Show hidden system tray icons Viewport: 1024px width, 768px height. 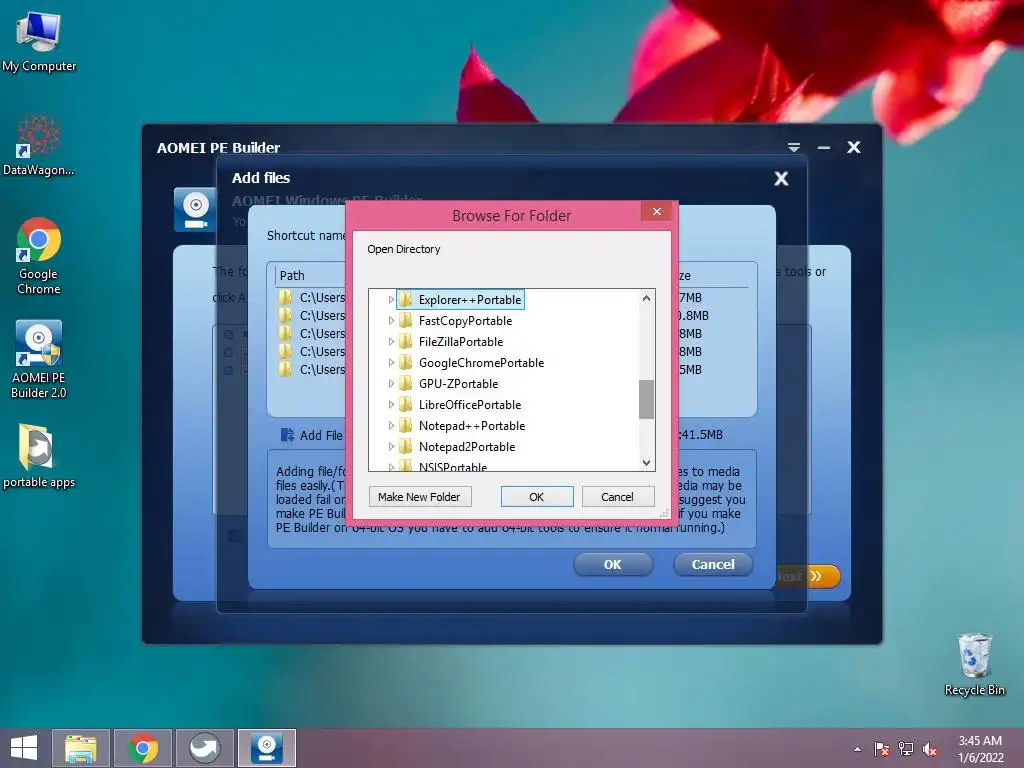coord(857,749)
